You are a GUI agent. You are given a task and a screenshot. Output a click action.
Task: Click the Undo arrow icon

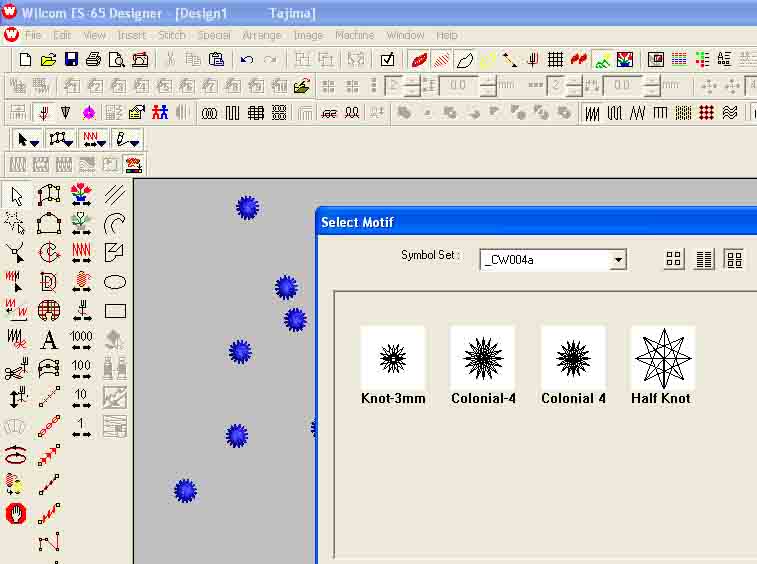click(247, 60)
